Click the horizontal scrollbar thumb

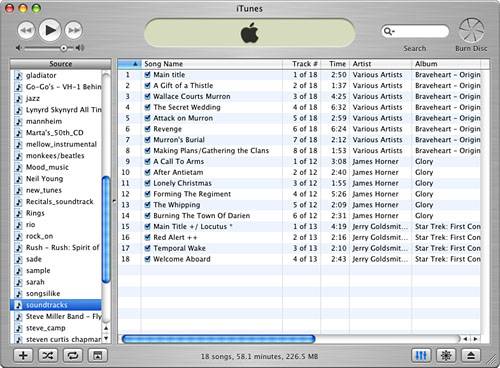pos(219,339)
